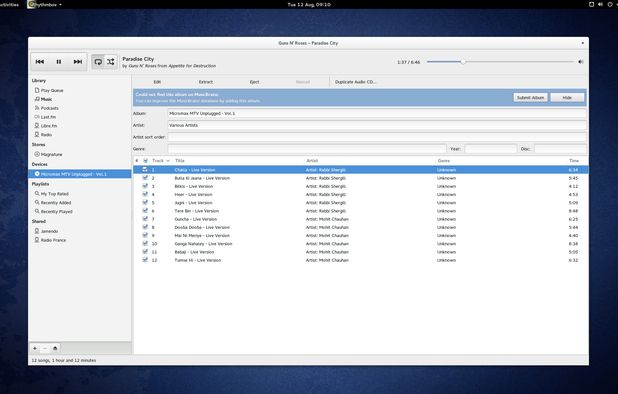Open Radio France shared source
Image resolution: width=618 pixels, height=394 pixels.
coord(53,240)
